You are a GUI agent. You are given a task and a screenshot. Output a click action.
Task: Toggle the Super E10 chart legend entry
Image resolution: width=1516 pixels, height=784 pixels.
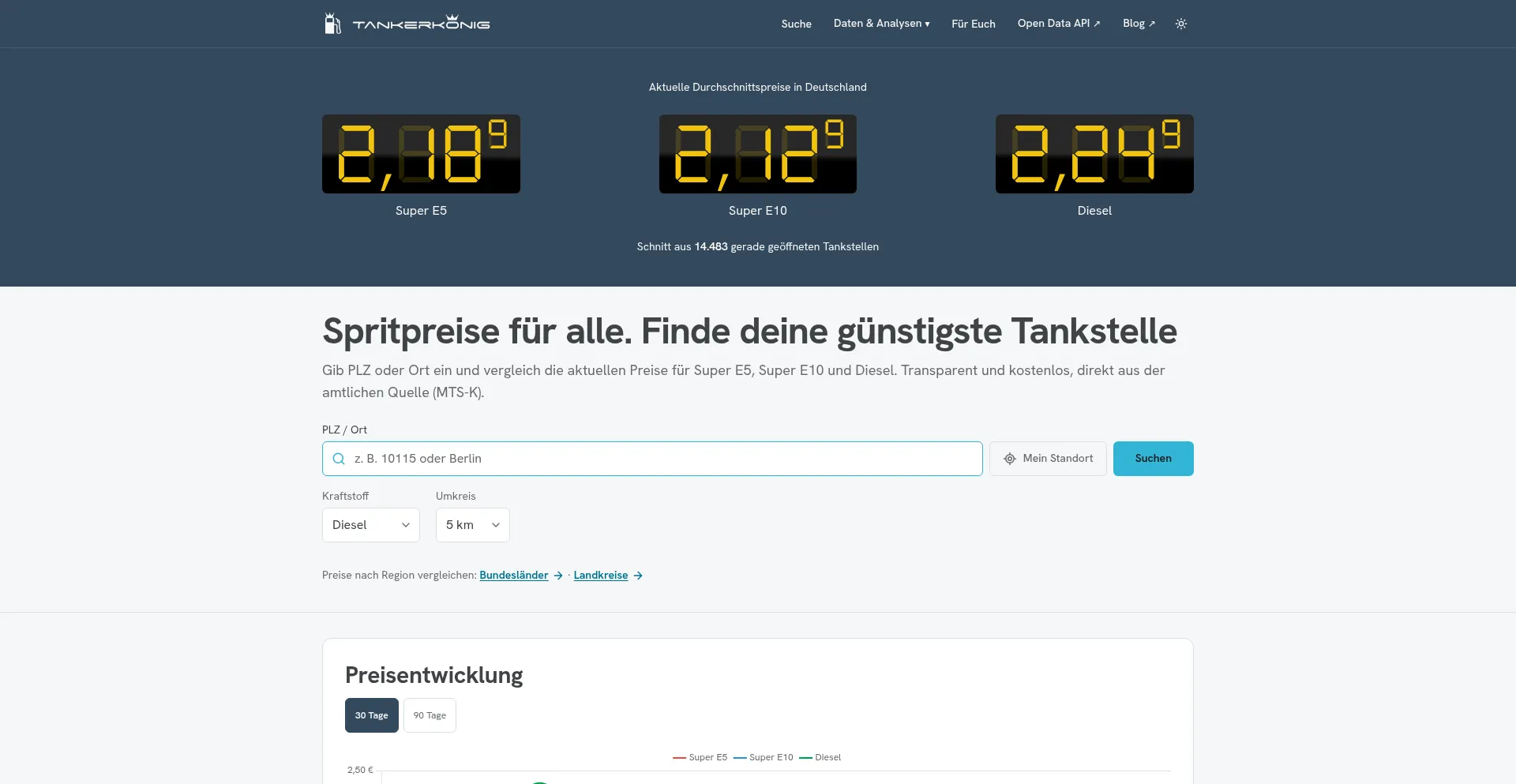tap(764, 757)
